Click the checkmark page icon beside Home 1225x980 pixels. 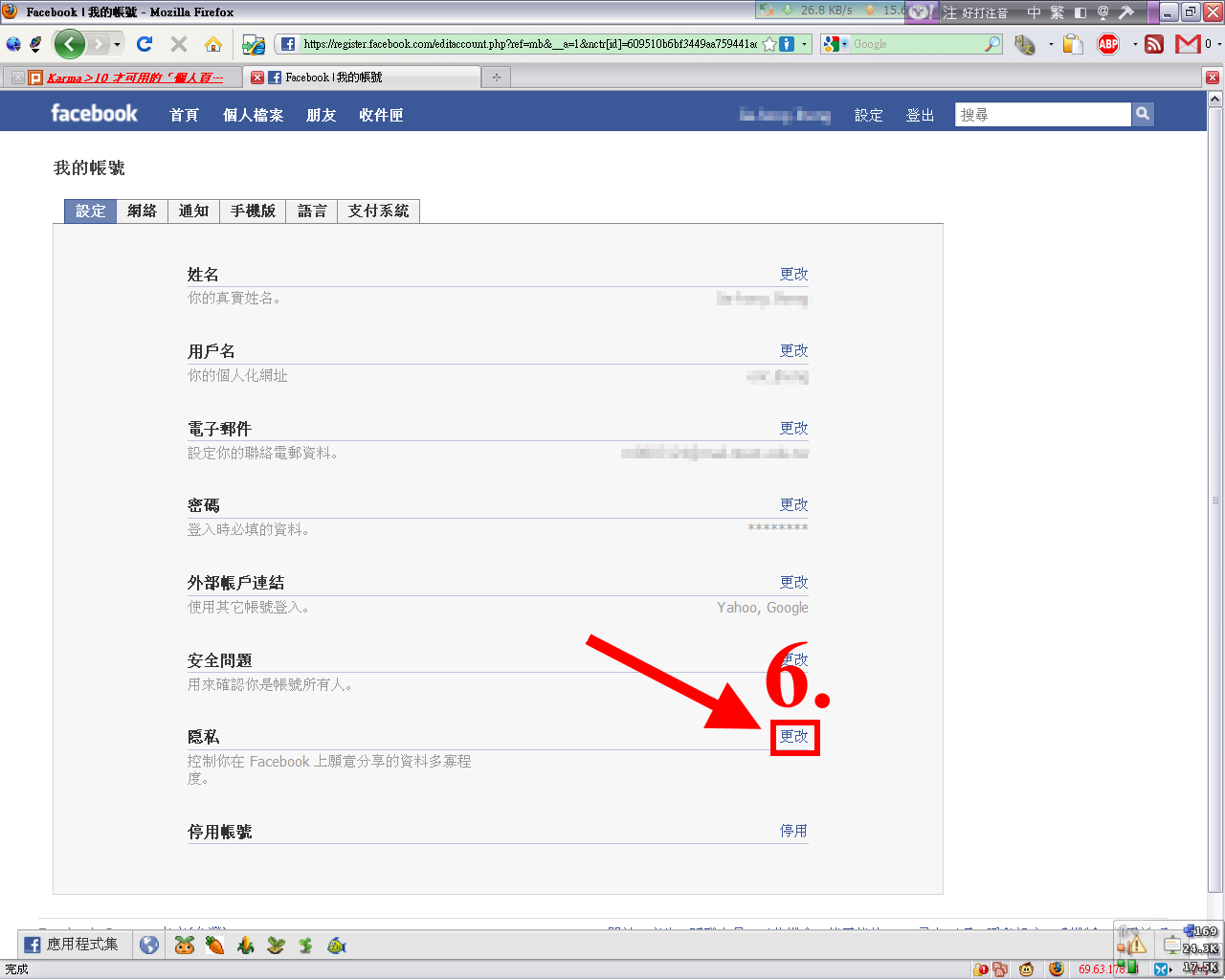253,44
